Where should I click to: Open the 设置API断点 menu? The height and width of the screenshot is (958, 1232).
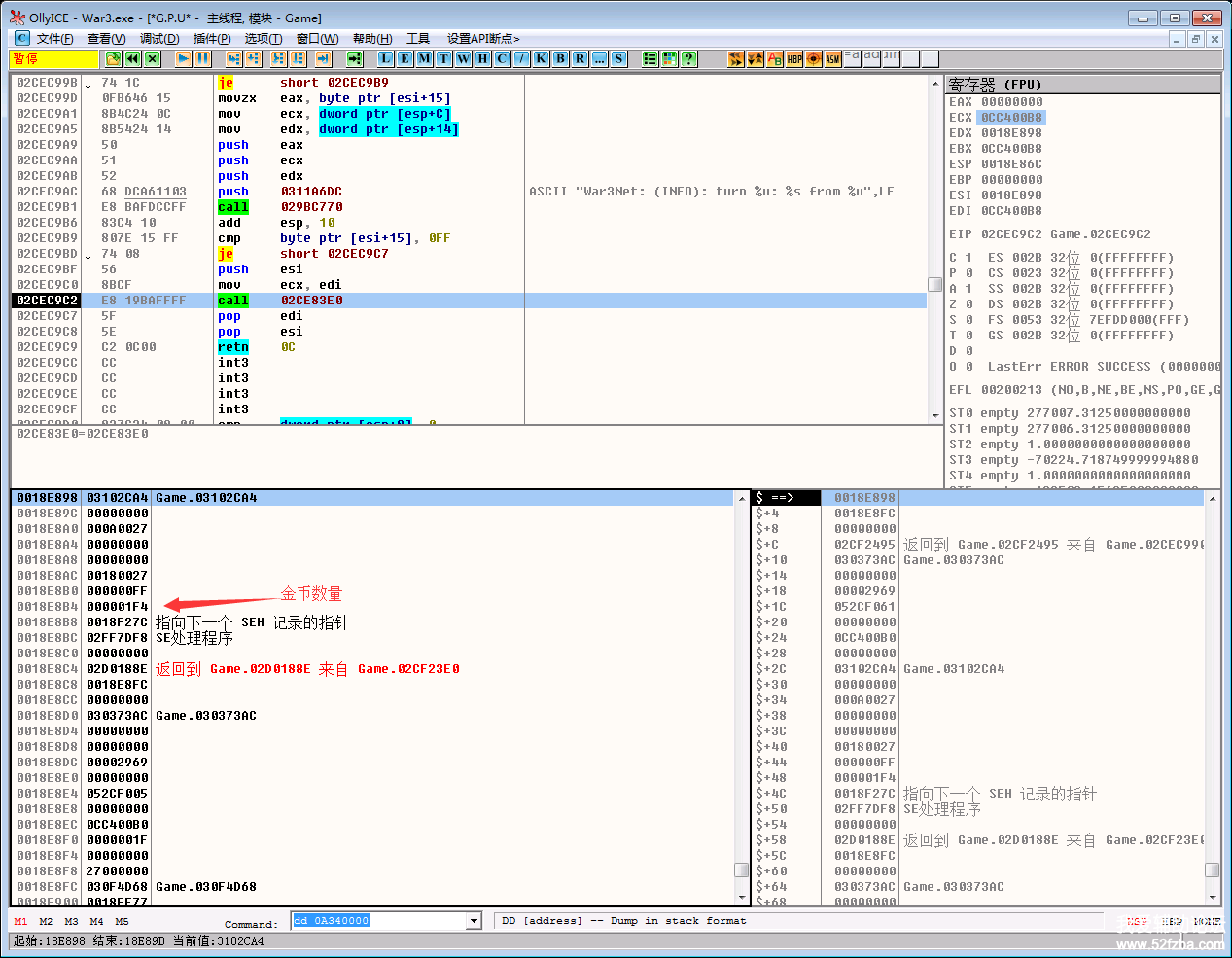483,38
